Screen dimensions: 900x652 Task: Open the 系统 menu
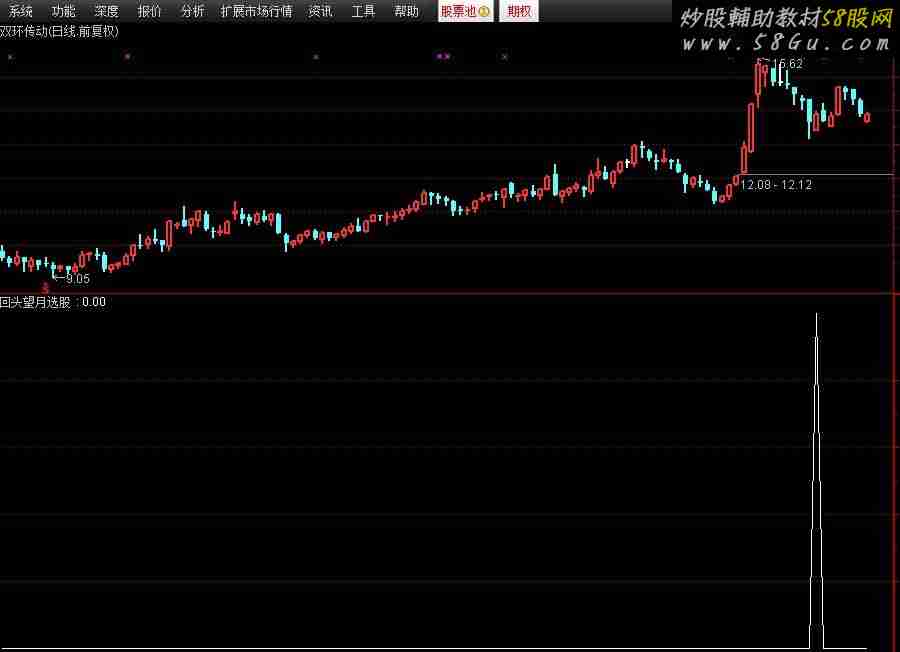(20, 11)
